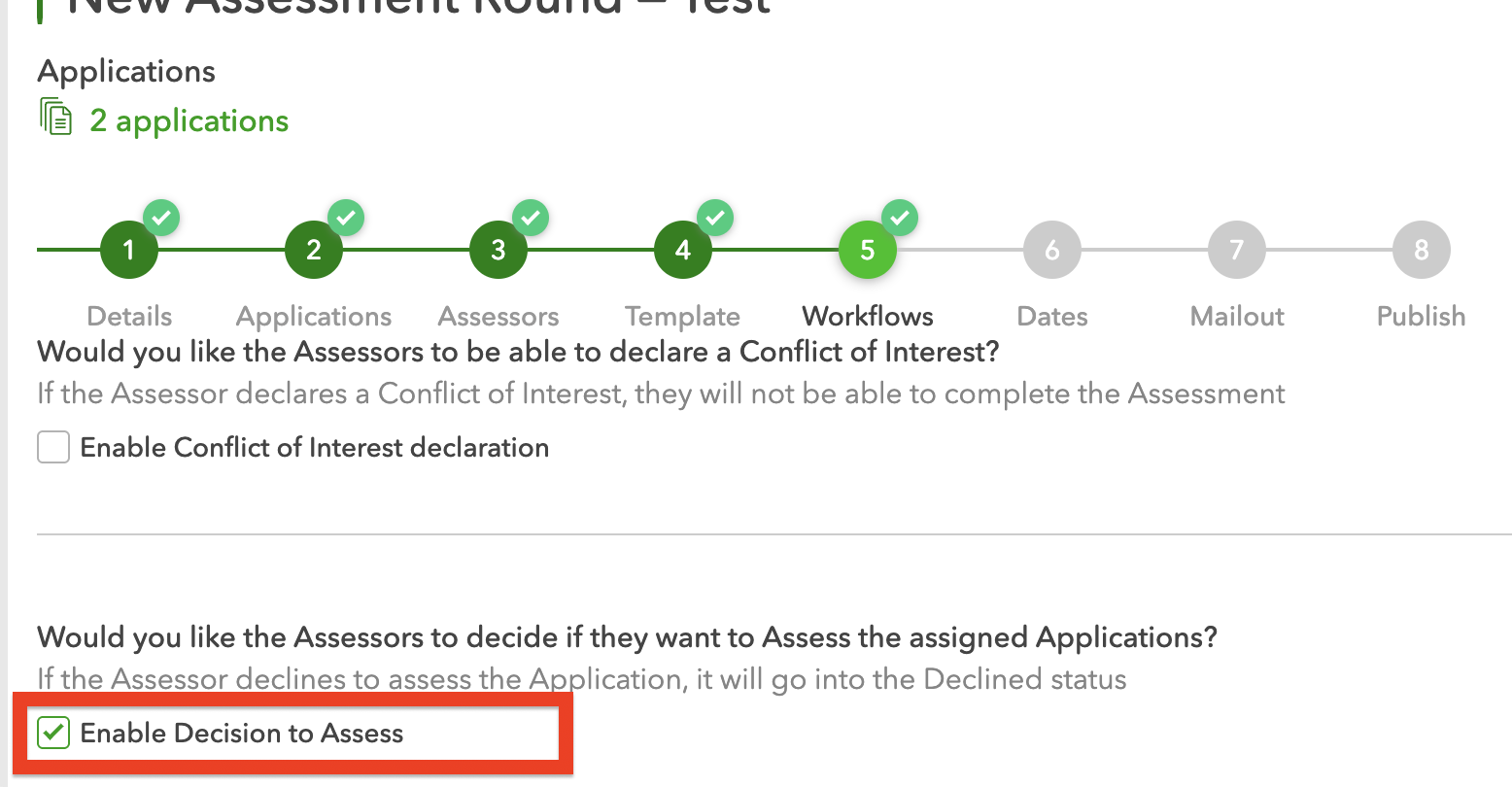This screenshot has width=1512, height=787.
Task: Click the Publish step label
Action: pos(1421,316)
